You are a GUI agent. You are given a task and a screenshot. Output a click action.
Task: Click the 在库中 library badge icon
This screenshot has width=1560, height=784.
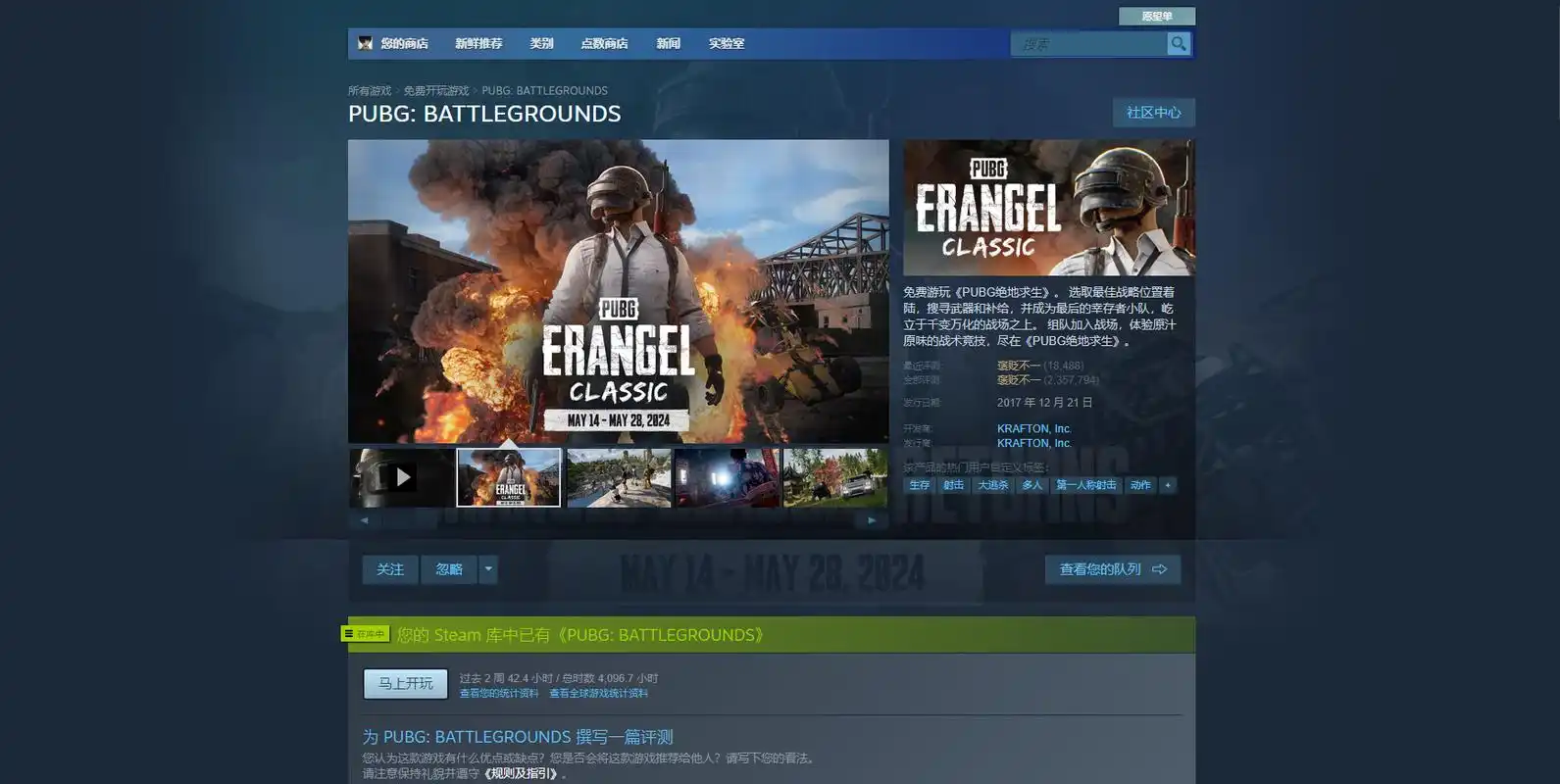pyautogui.click(x=366, y=634)
